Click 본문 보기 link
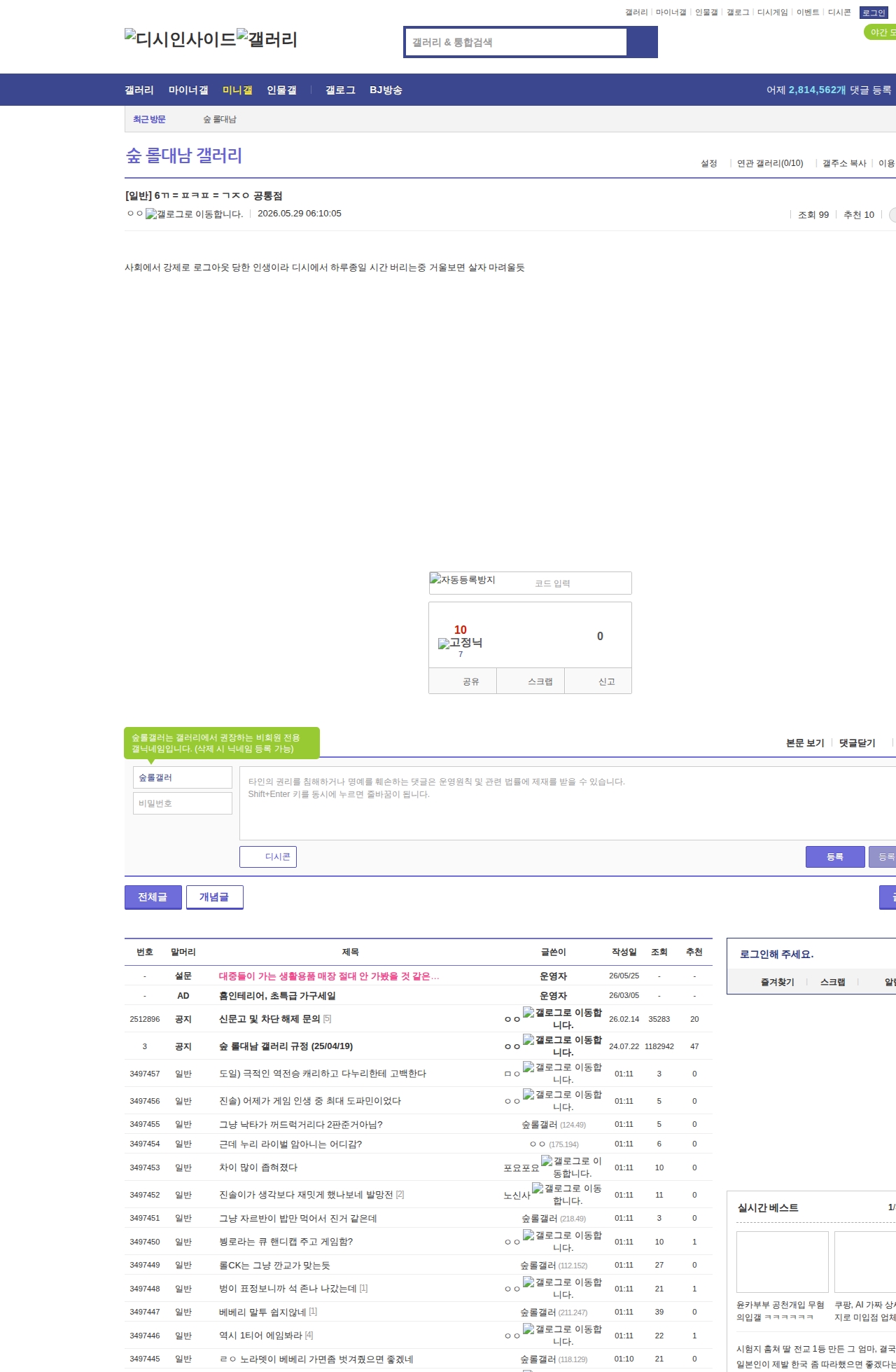Screen dimensions: 896x1372 [x=805, y=743]
